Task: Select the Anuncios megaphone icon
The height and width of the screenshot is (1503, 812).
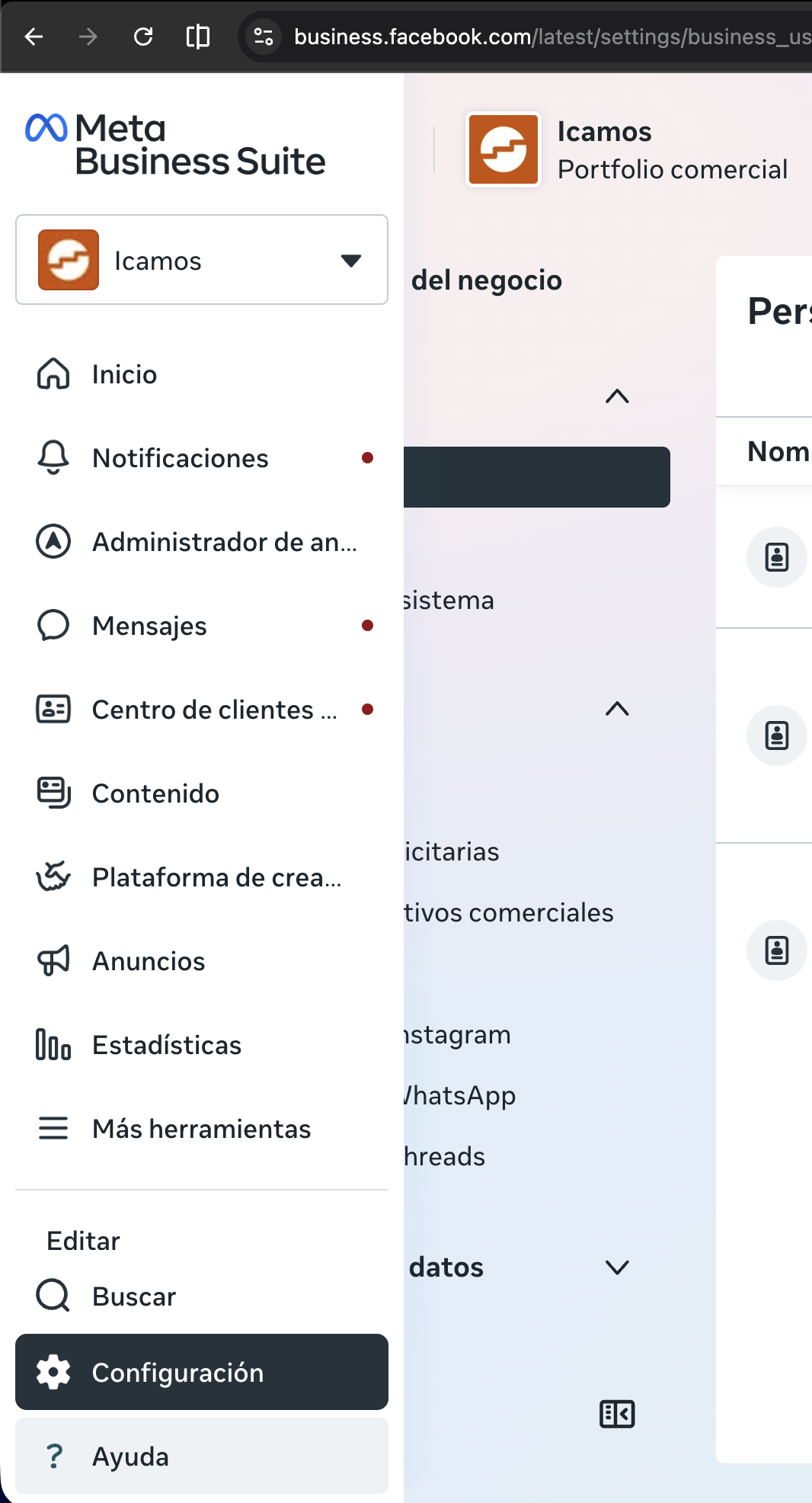Action: pyautogui.click(x=53, y=961)
